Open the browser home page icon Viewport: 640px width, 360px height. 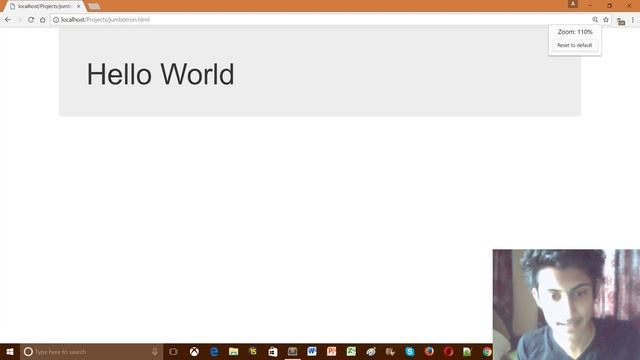pos(42,20)
